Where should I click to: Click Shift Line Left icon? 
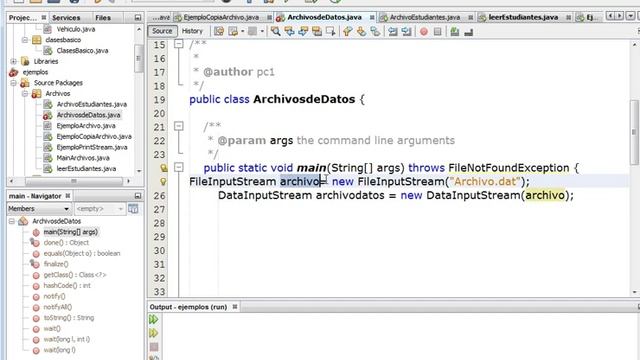(393, 31)
